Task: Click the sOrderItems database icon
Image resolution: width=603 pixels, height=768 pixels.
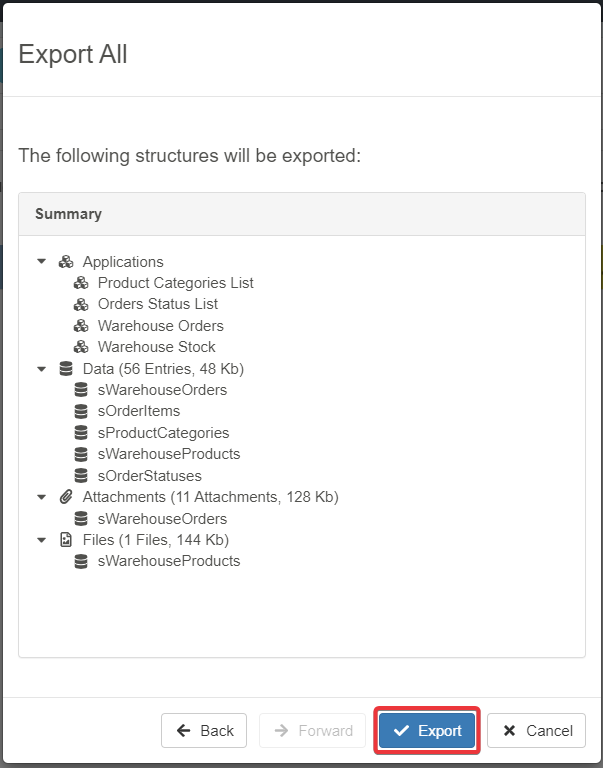Action: pos(81,411)
